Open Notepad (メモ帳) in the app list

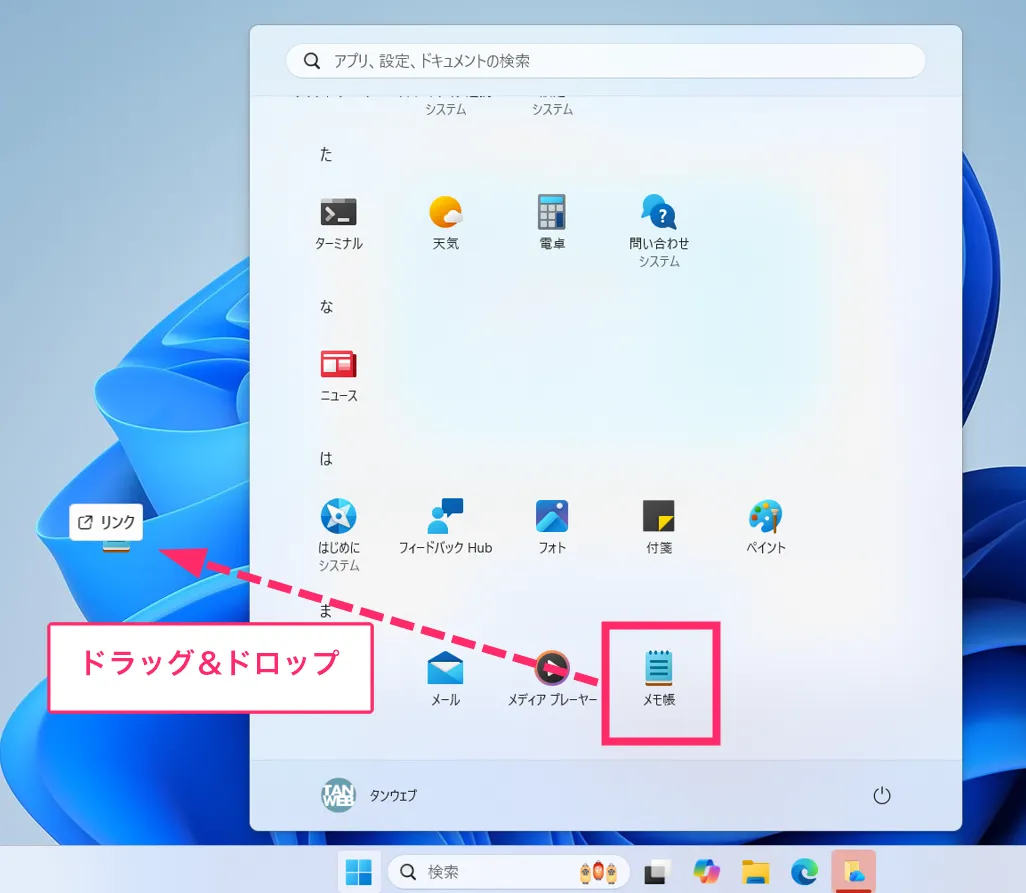(x=659, y=679)
